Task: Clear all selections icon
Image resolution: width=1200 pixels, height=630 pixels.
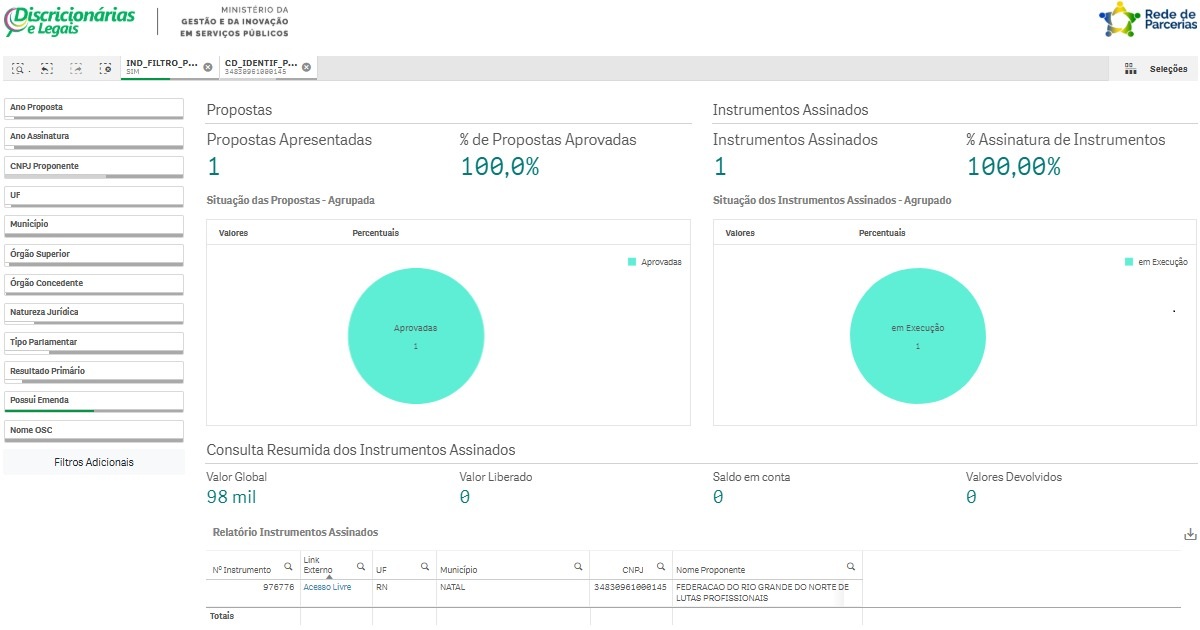Action: pyautogui.click(x=105, y=69)
